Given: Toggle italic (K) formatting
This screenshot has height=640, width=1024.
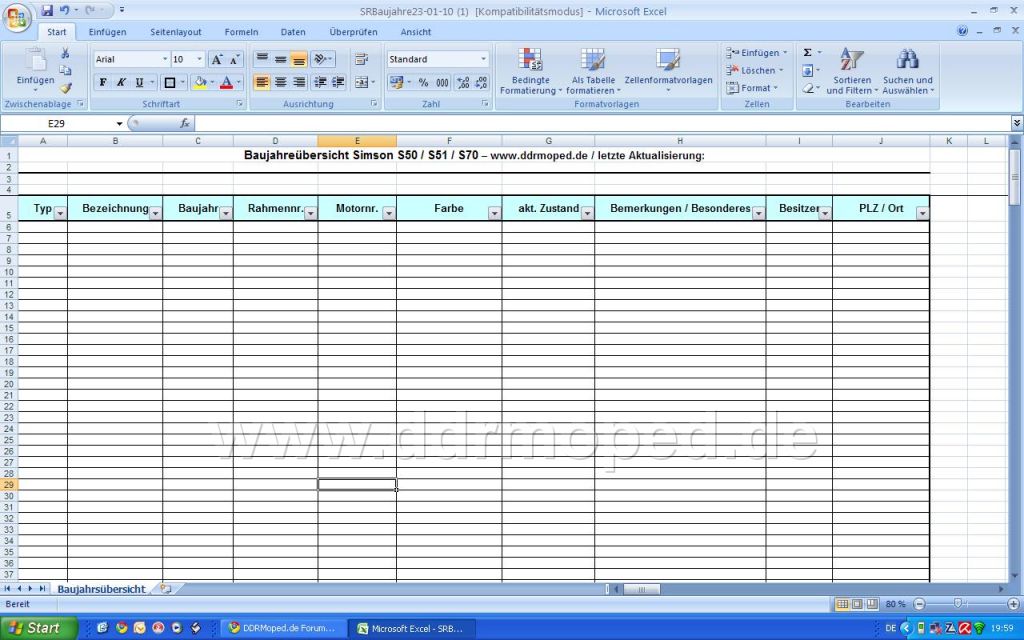Looking at the screenshot, I should point(121,83).
